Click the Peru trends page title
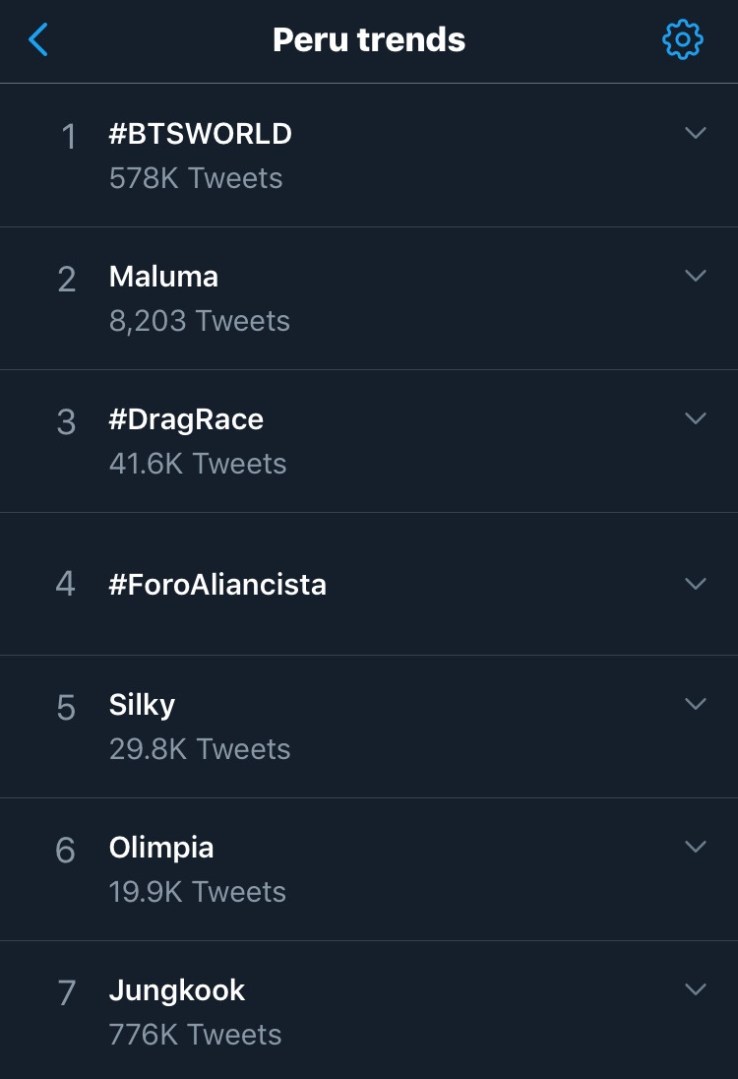 point(369,40)
